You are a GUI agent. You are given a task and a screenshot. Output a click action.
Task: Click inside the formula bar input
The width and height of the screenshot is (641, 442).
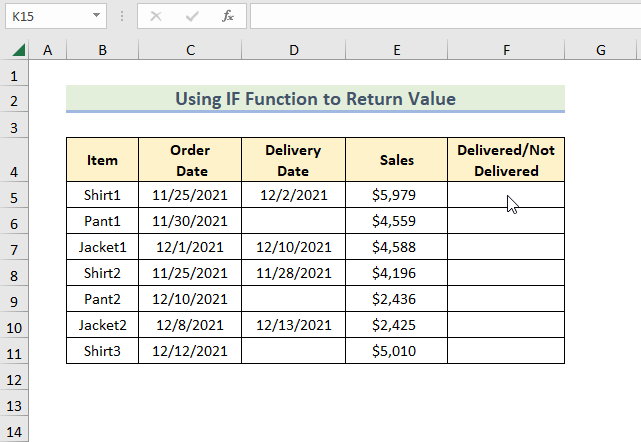click(x=440, y=16)
